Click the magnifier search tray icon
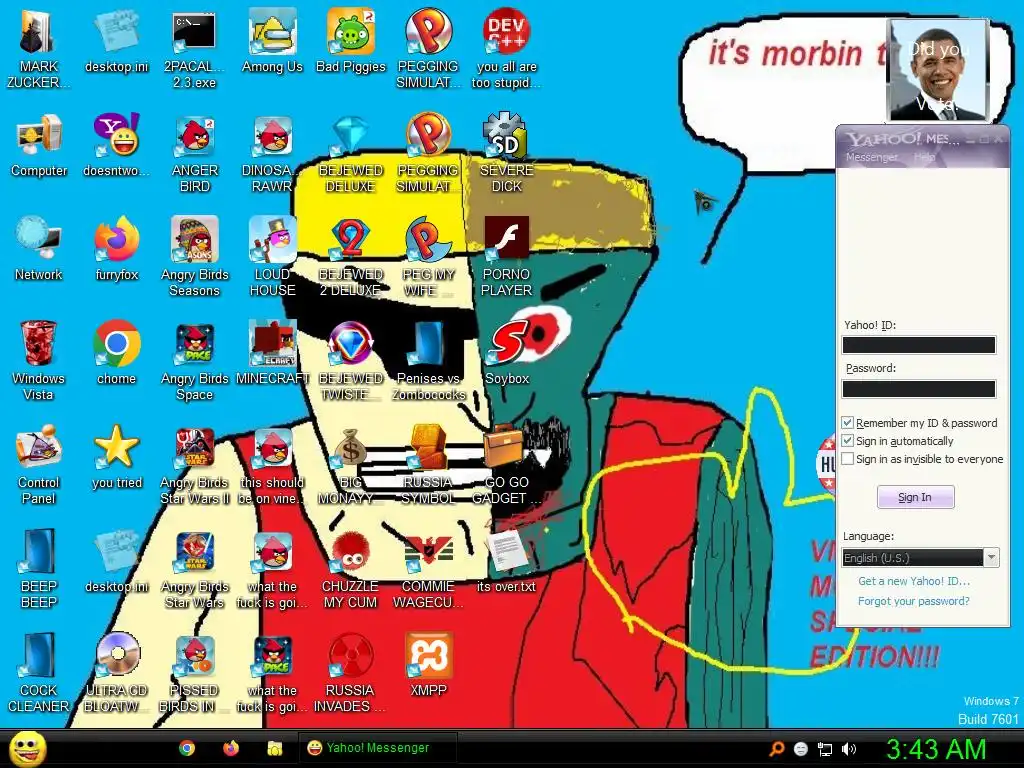This screenshot has width=1024, height=768. pos(777,749)
